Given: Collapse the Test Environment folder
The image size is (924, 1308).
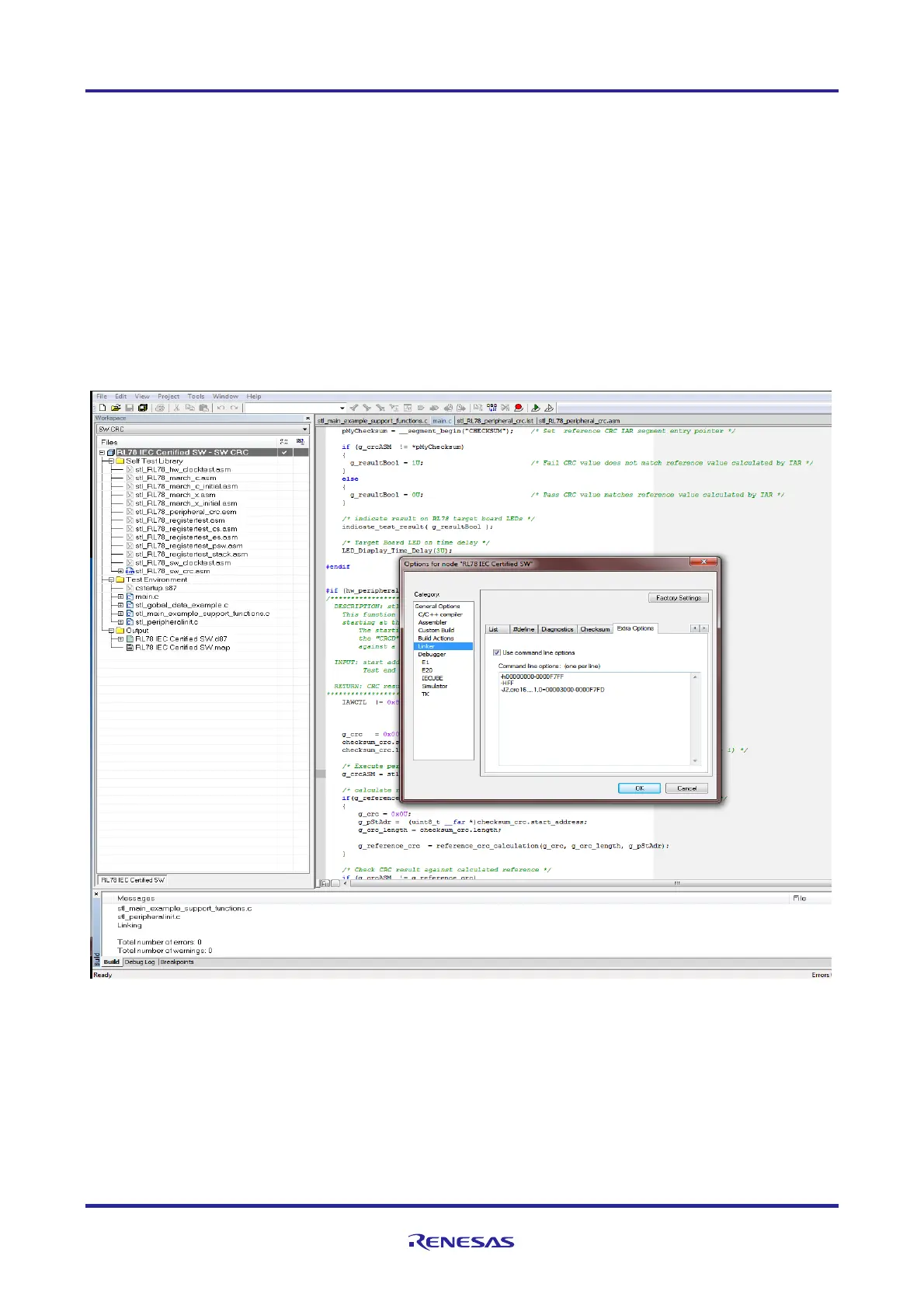Looking at the screenshot, I should click(111, 579).
